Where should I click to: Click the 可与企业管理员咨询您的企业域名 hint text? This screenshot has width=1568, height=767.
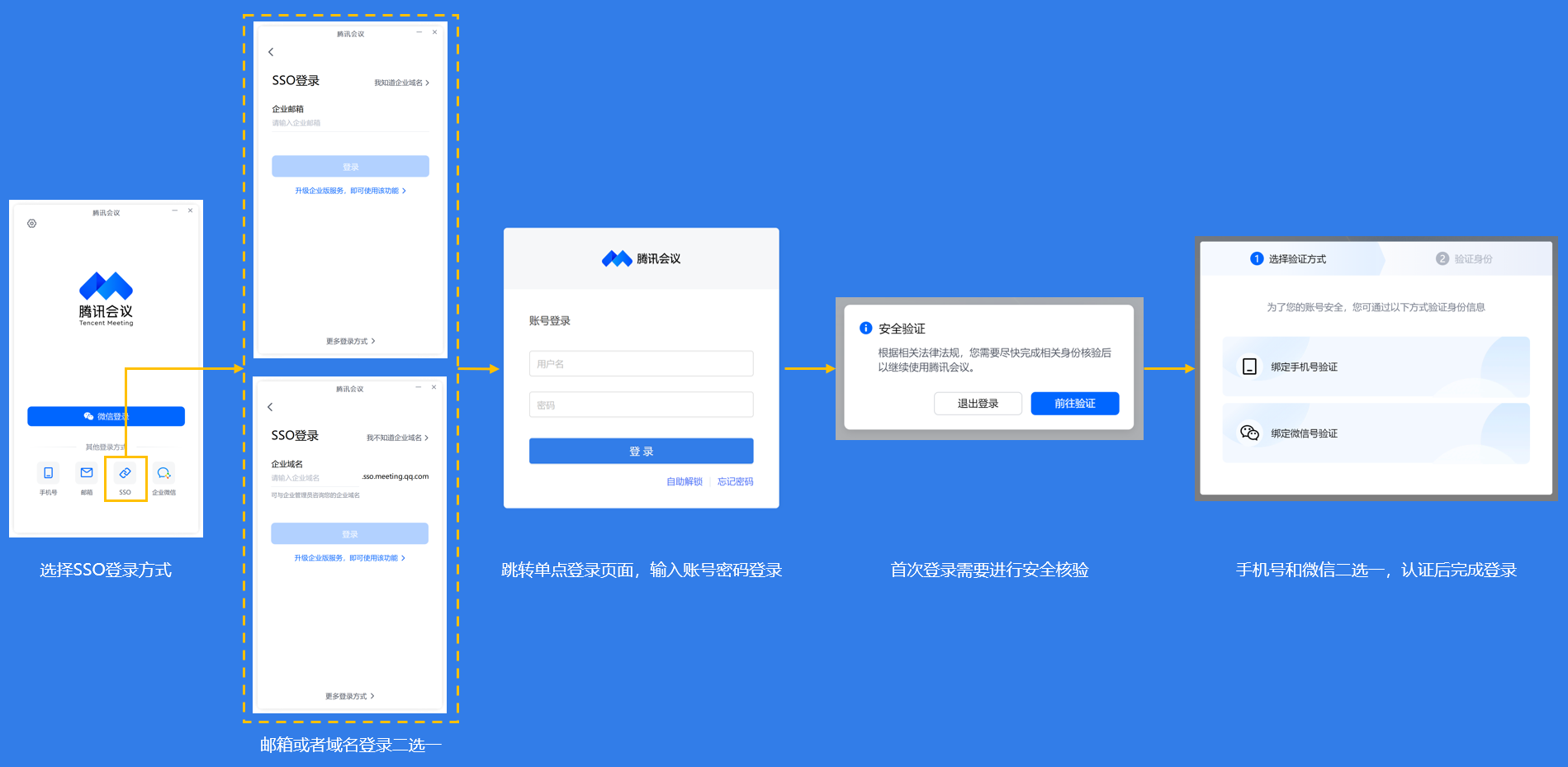coord(315,495)
